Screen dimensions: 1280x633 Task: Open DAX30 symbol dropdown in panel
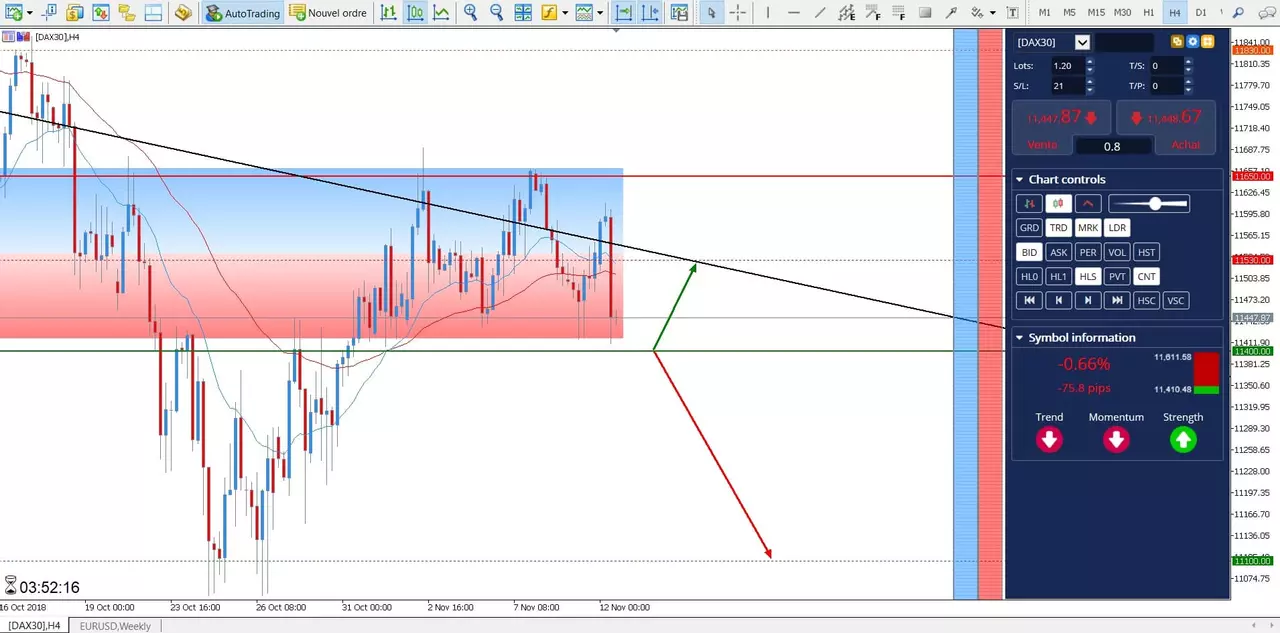click(1082, 42)
